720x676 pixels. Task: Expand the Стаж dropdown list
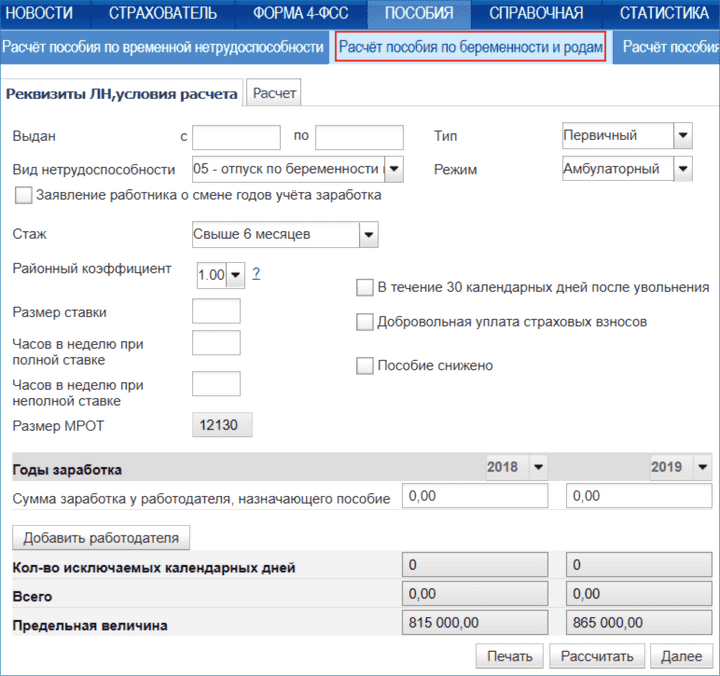368,234
